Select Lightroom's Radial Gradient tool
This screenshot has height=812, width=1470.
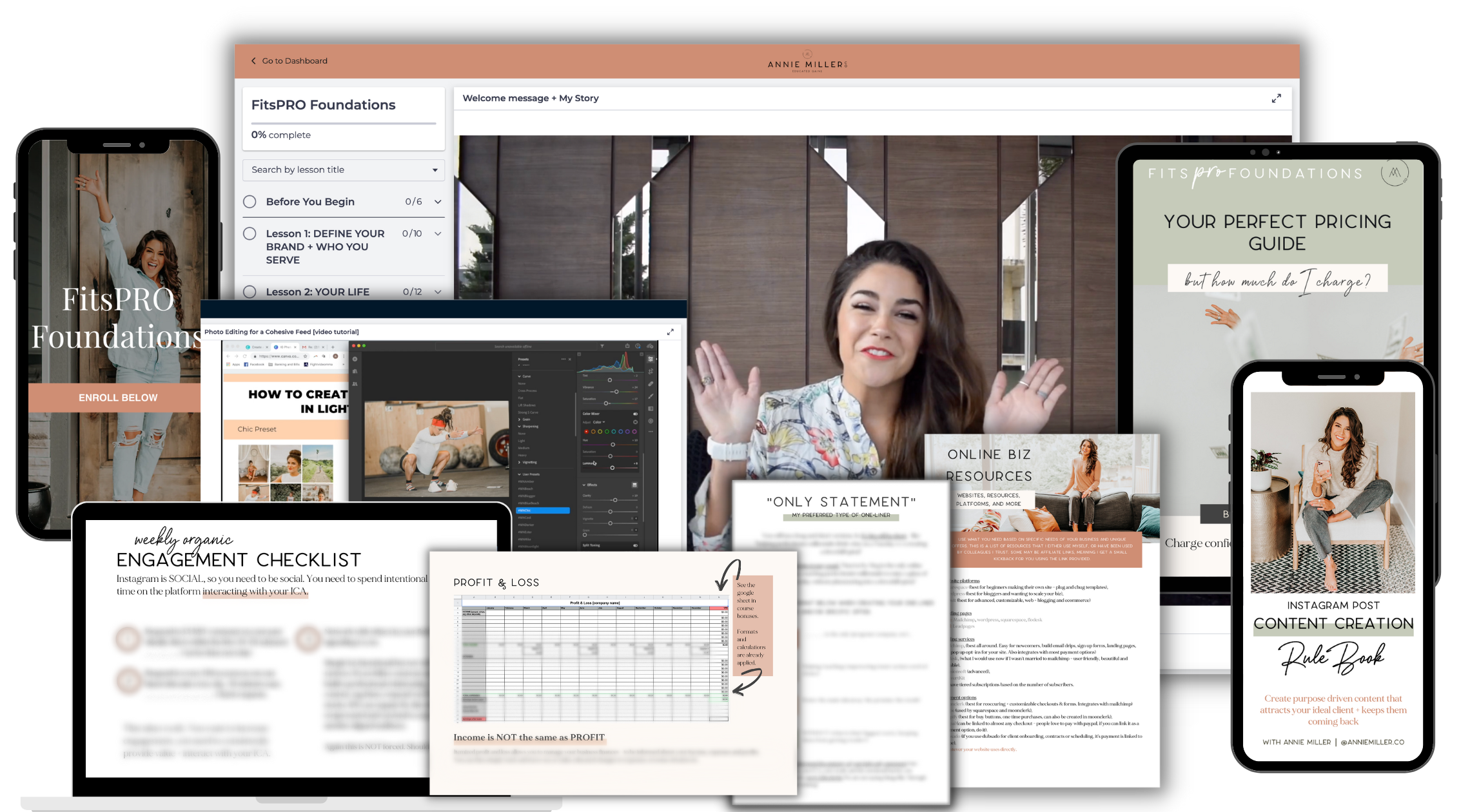coord(651,421)
